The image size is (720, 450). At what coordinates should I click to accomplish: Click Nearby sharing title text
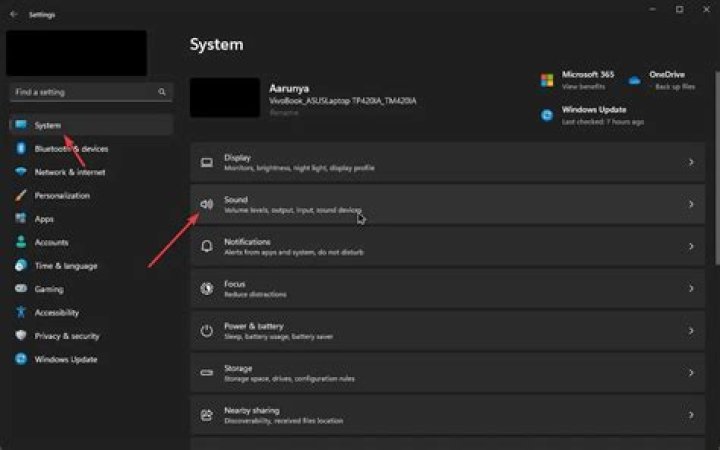click(x=252, y=411)
